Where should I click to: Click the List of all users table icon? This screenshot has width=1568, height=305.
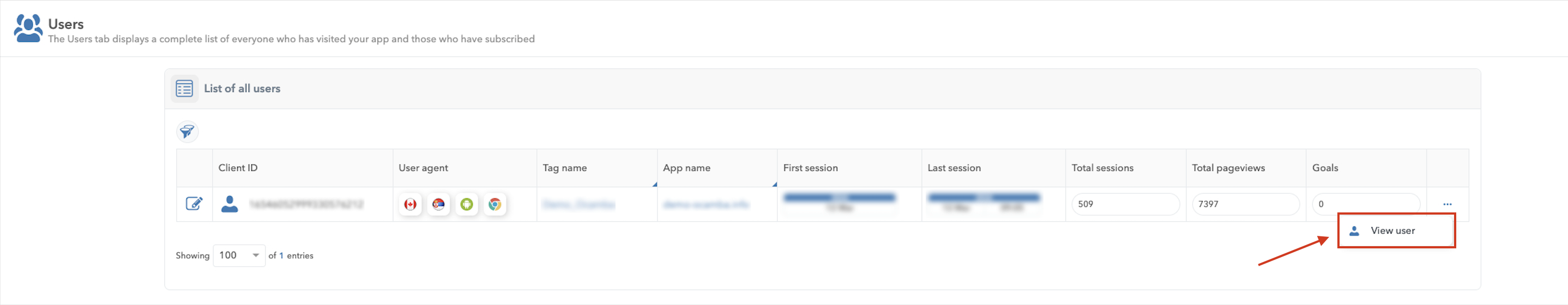point(184,89)
